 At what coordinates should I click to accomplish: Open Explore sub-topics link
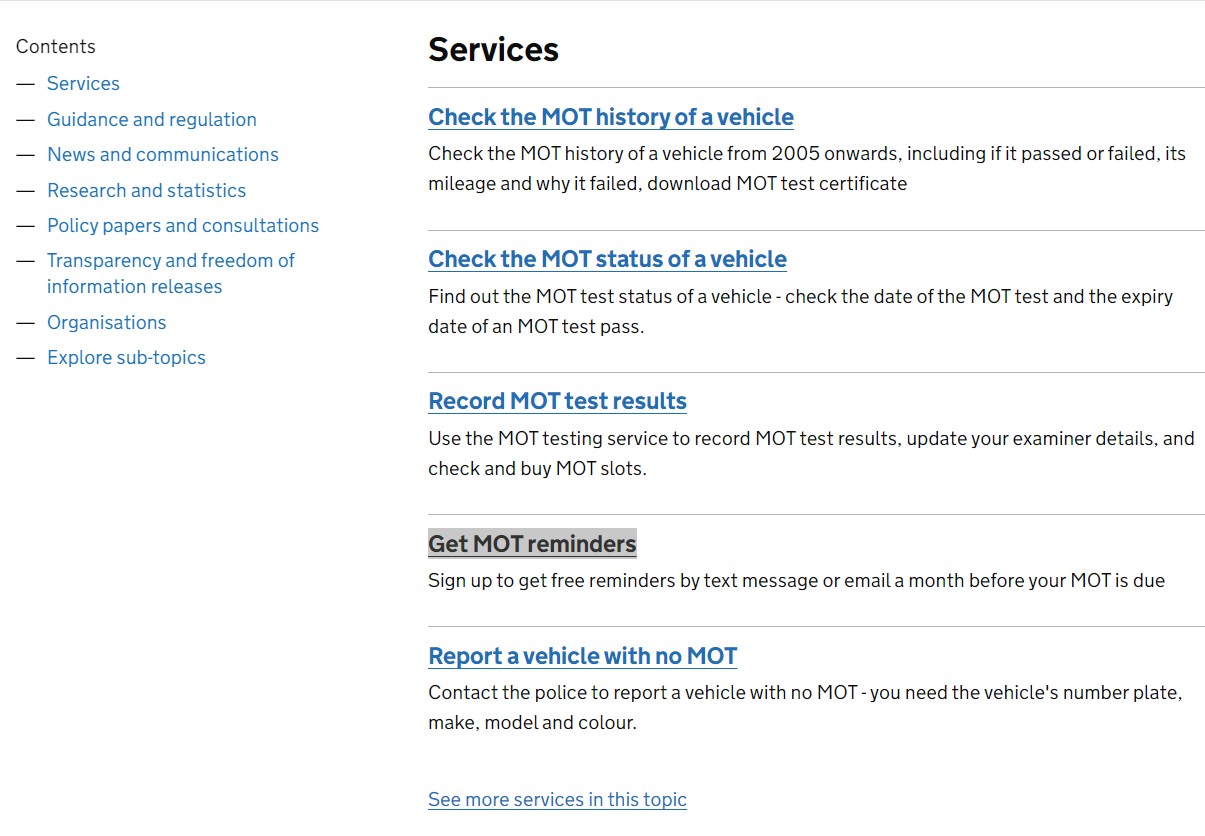[x=126, y=358]
